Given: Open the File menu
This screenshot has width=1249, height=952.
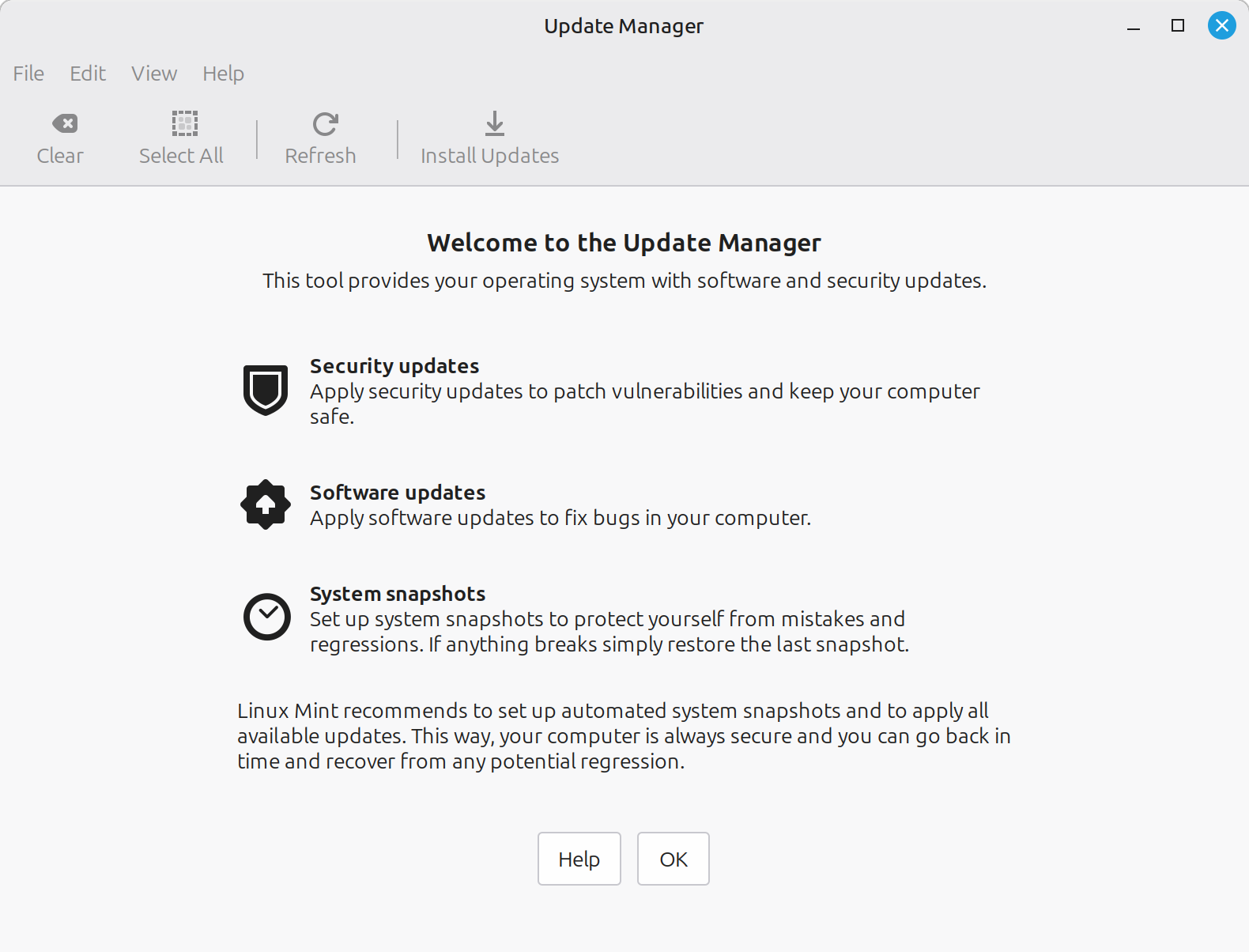Looking at the screenshot, I should (x=28, y=74).
